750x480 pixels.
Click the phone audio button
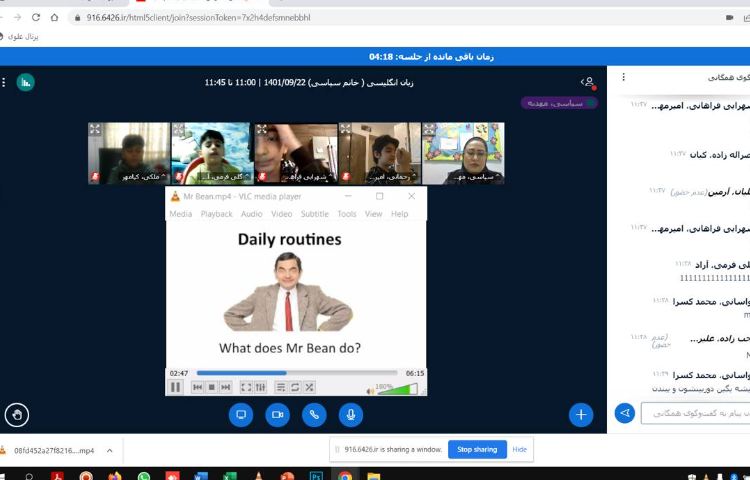click(x=314, y=414)
